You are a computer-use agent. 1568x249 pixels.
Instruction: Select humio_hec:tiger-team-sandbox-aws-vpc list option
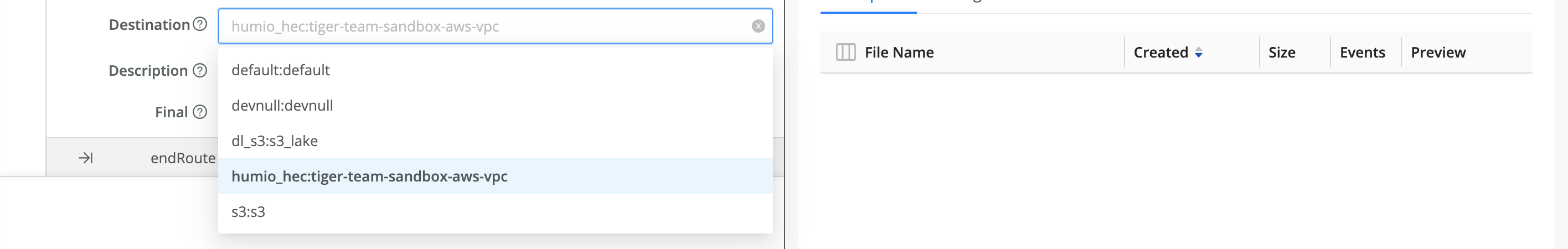[369, 176]
